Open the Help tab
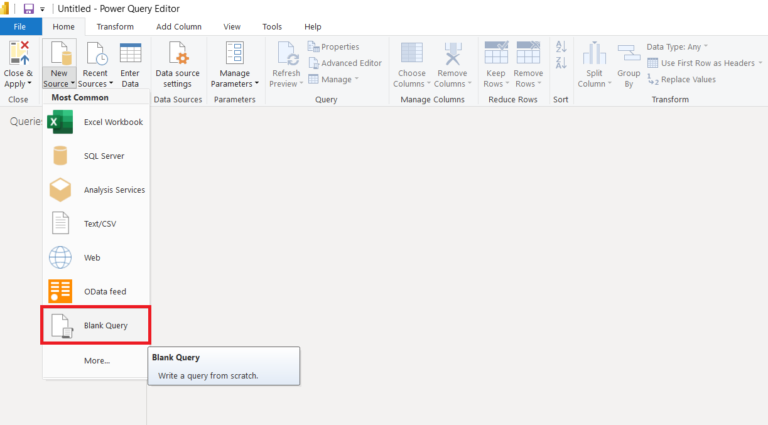This screenshot has width=768, height=425. [x=312, y=26]
